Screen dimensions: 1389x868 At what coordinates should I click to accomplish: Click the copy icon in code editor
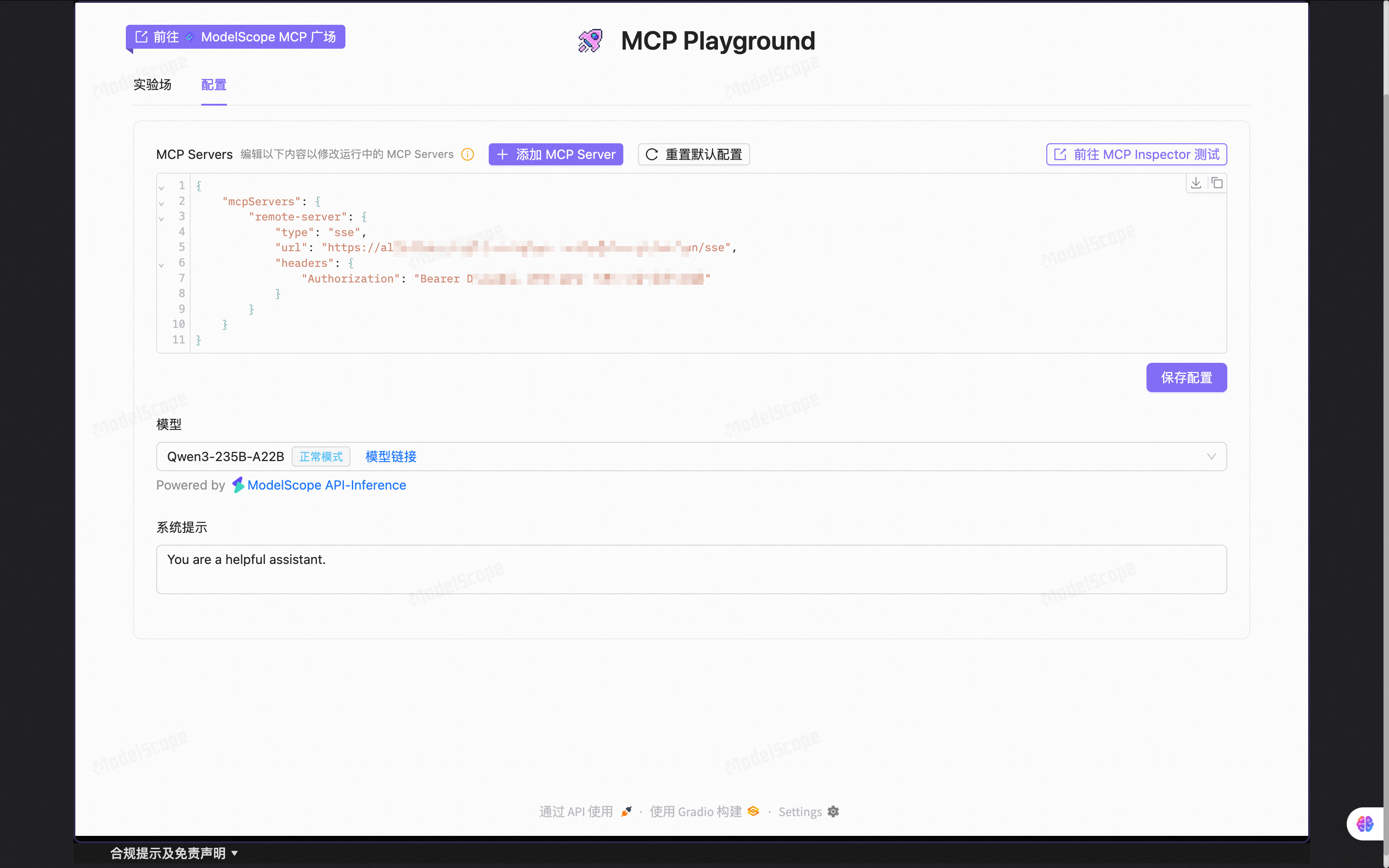[x=1217, y=183]
